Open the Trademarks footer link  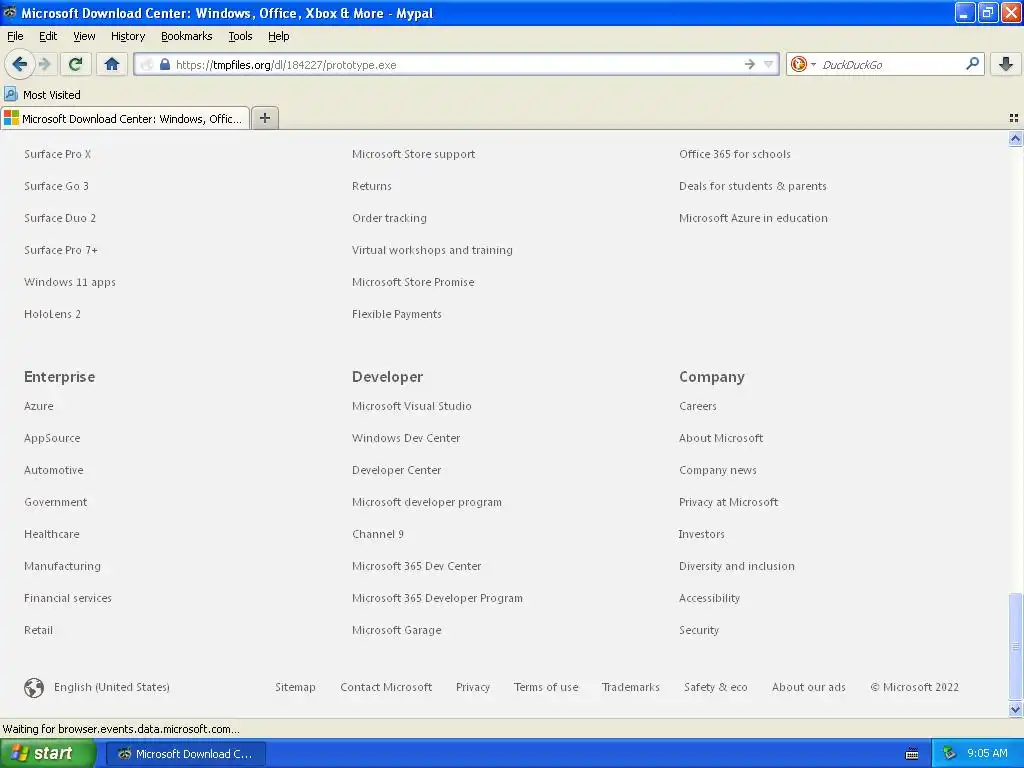point(630,687)
